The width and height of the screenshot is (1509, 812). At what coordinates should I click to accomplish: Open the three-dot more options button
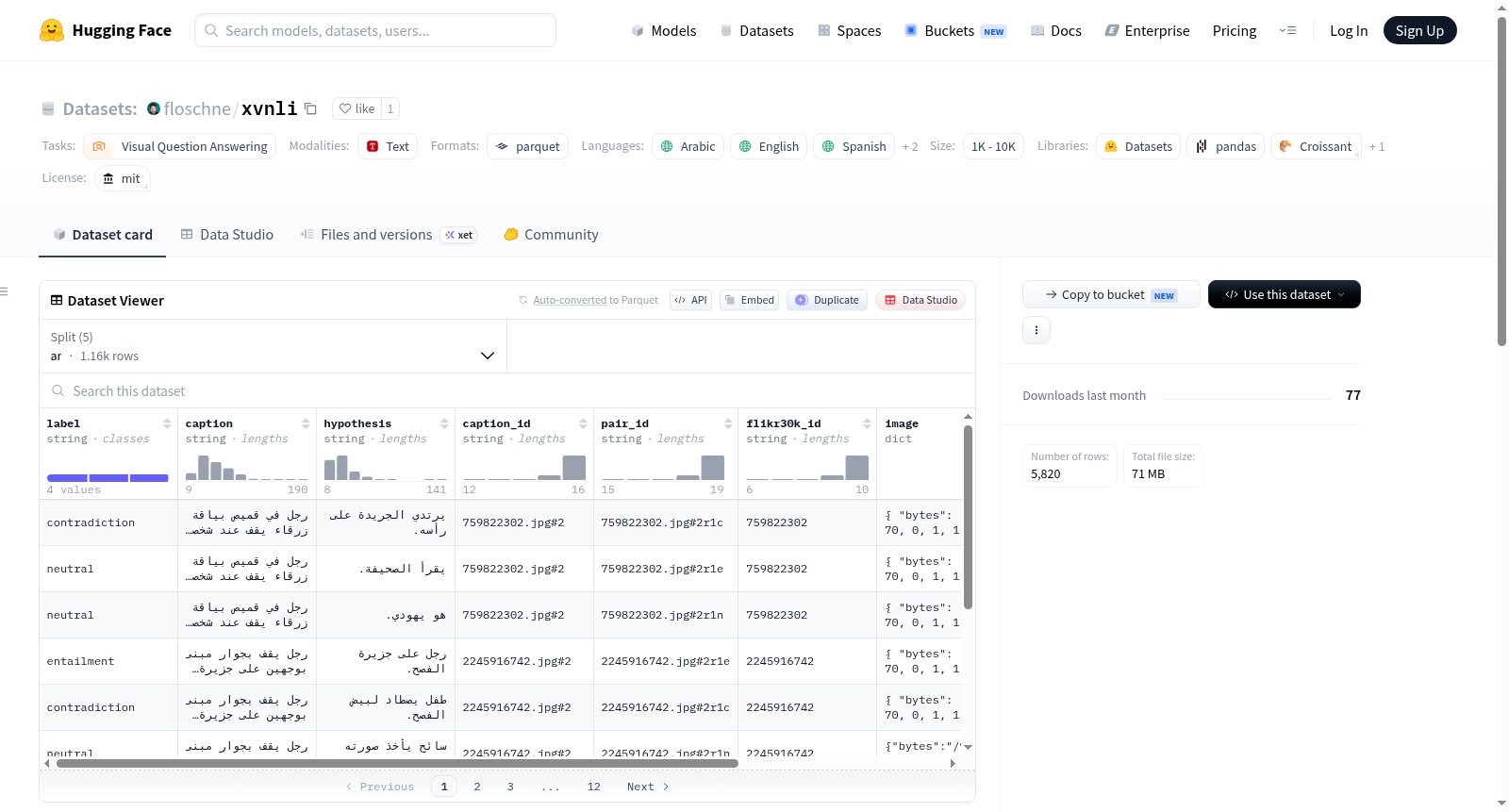click(1036, 330)
